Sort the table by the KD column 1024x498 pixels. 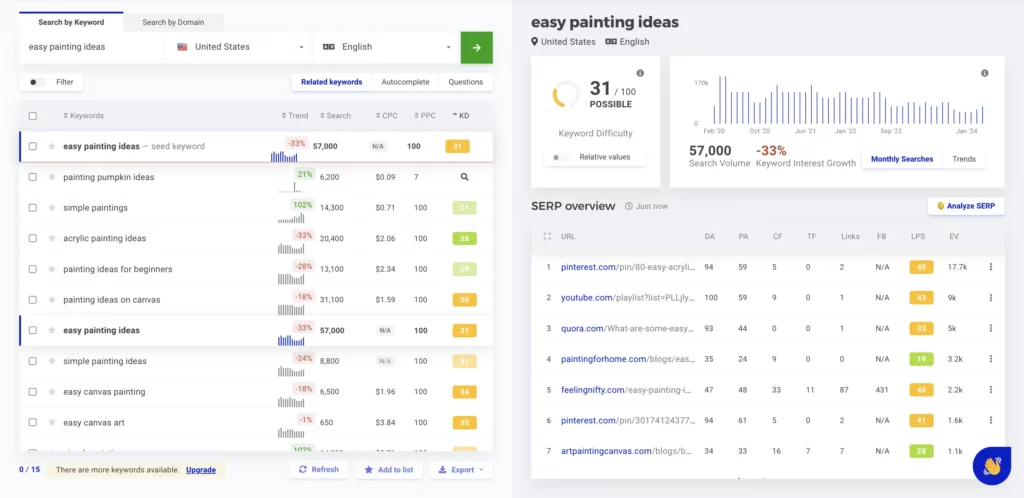click(461, 116)
